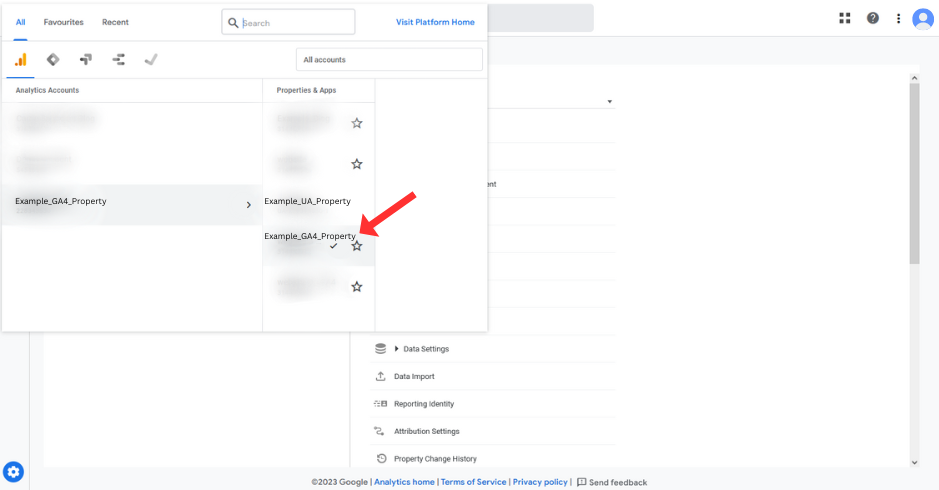Expand the Example_GA4_Property account chevron
Viewport: 939px width, 490px height.
click(x=249, y=205)
